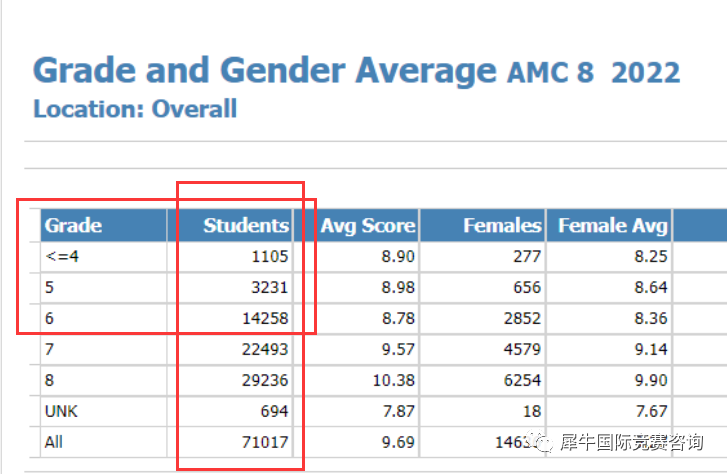Screen dimensions: 727x474
Task: Click females count 6254
Action: tap(522, 380)
